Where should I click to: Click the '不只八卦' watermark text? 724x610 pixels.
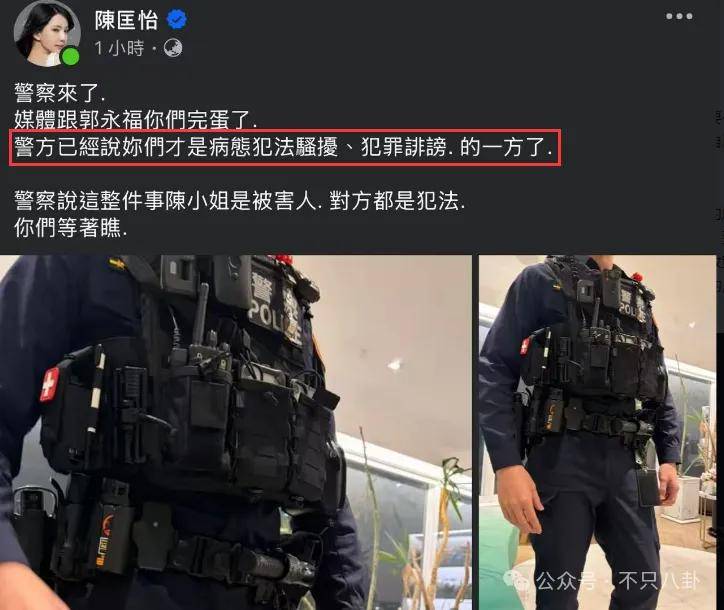coord(659,580)
